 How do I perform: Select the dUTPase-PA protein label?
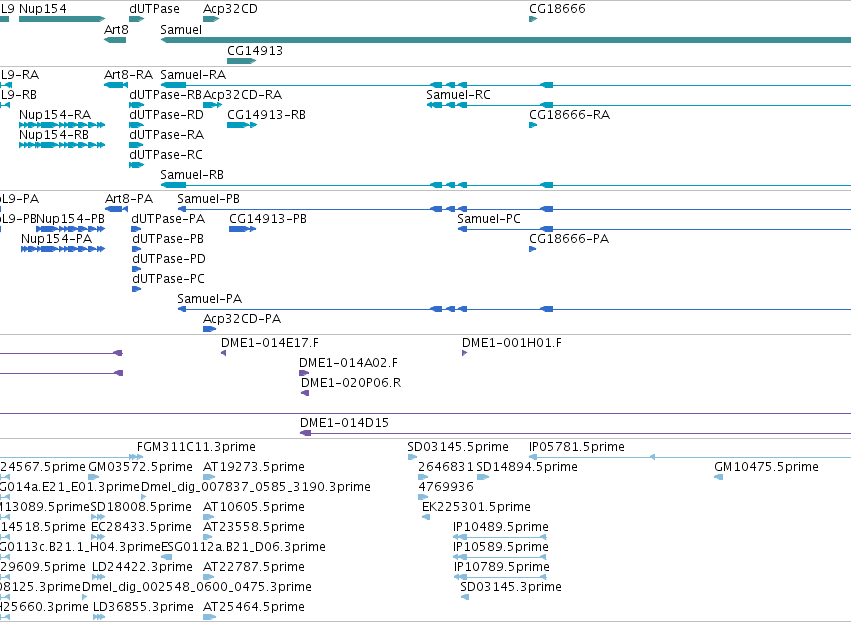click(x=168, y=219)
